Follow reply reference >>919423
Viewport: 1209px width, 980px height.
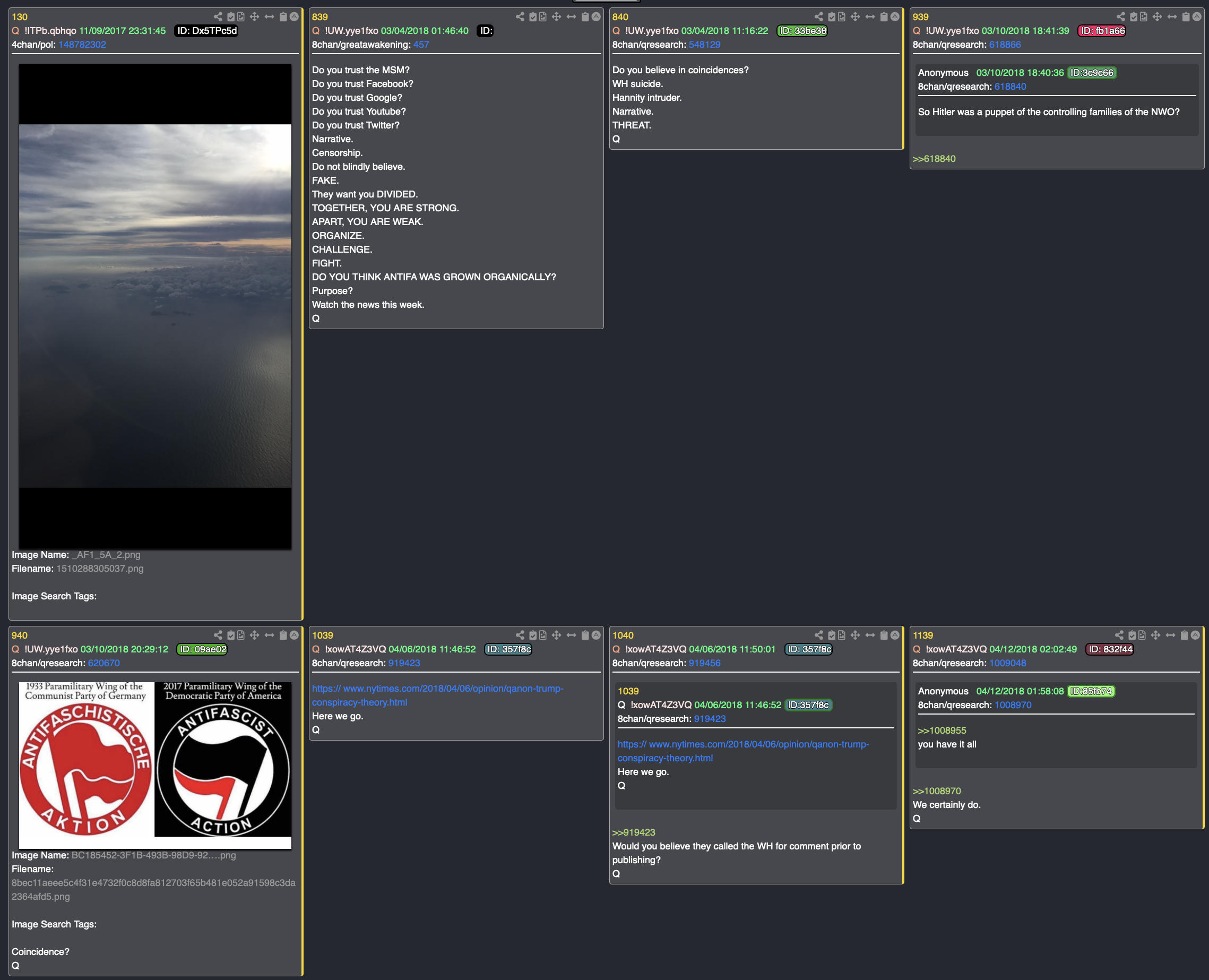coord(634,832)
